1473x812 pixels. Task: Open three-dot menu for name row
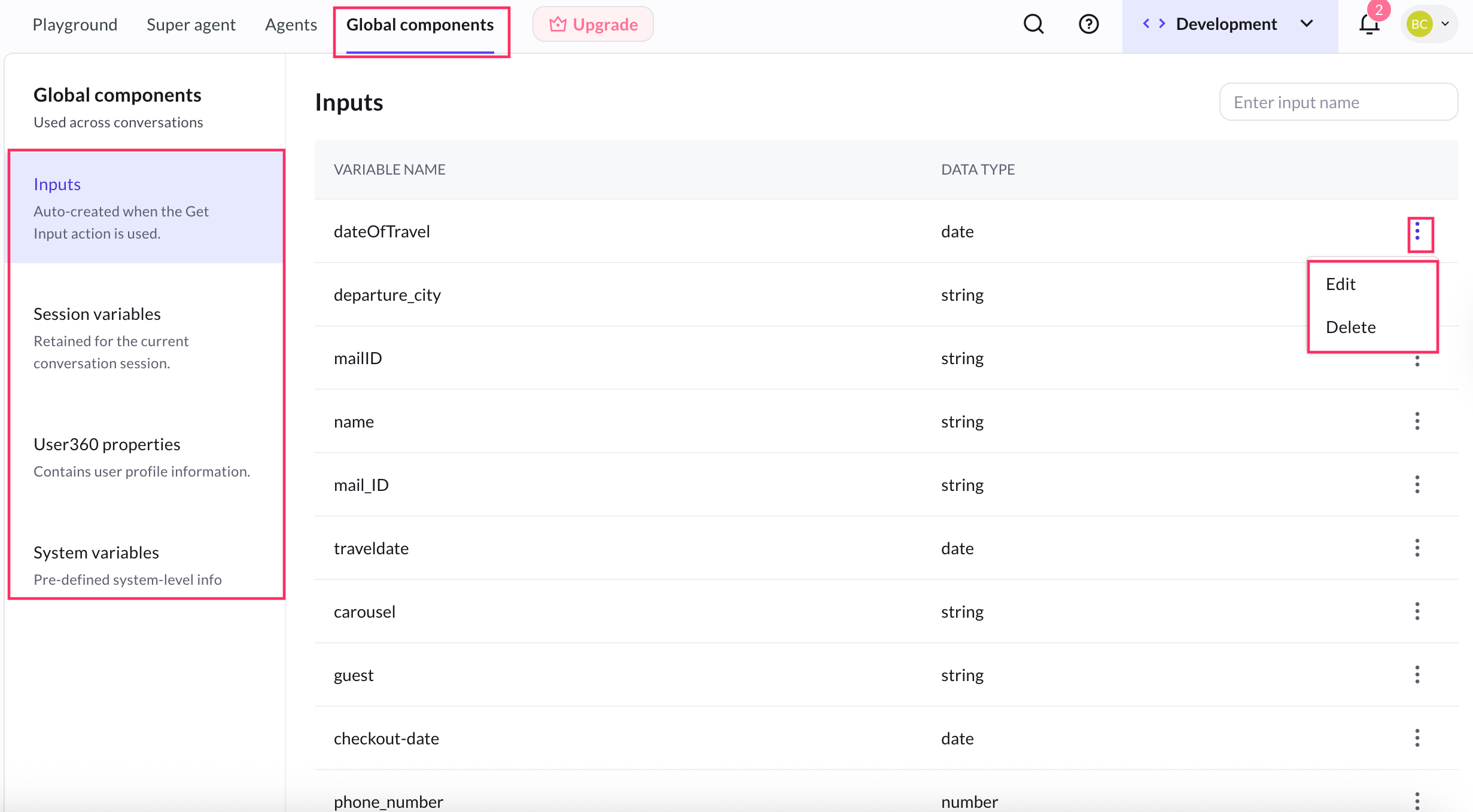[1417, 422]
